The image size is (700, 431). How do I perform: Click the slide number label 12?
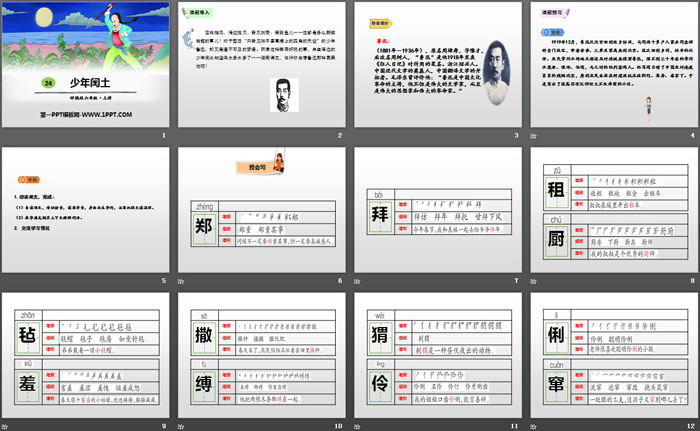tap(691, 426)
